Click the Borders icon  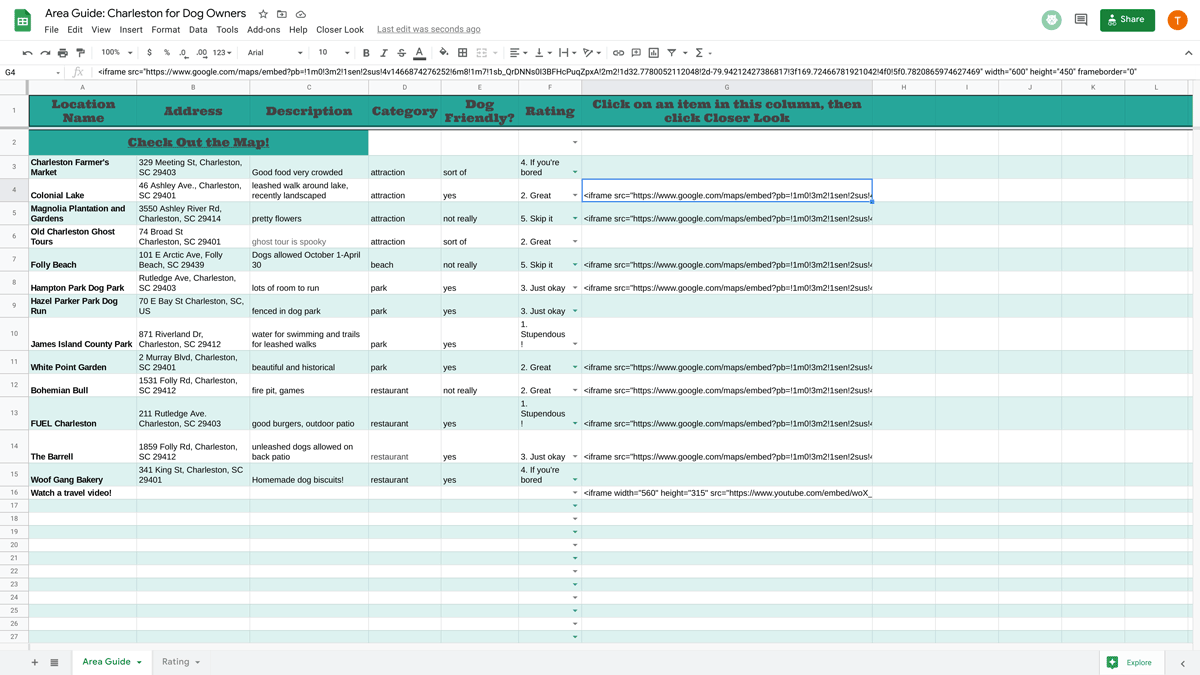click(x=462, y=53)
